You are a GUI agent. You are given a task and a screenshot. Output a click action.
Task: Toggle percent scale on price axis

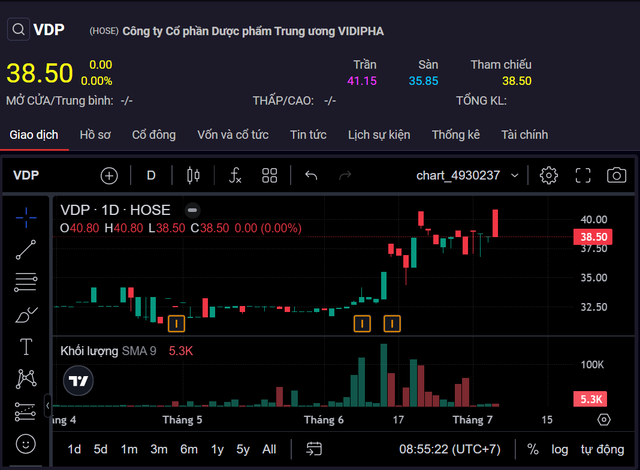[x=532, y=449]
